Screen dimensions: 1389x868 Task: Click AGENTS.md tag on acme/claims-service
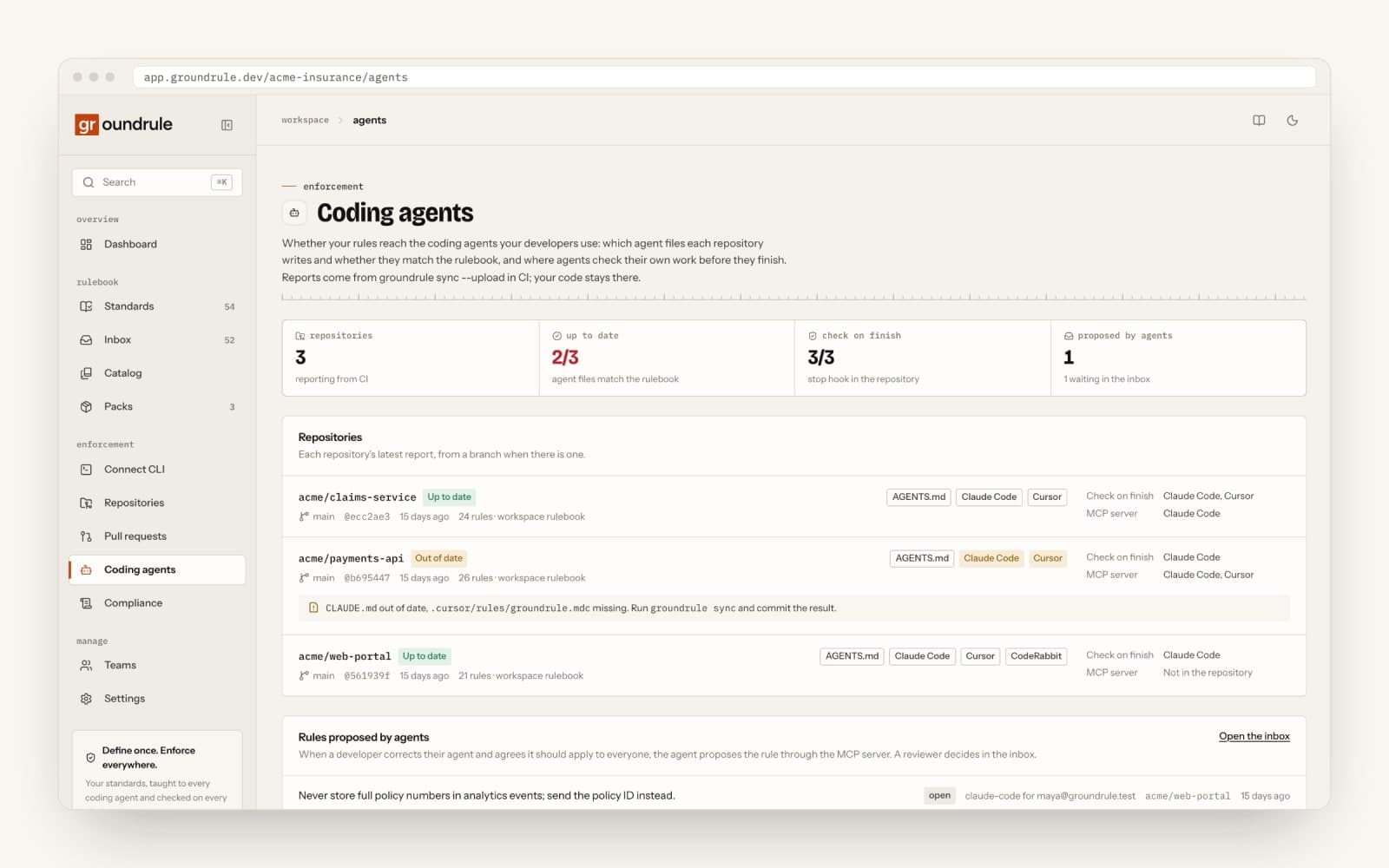(x=918, y=497)
